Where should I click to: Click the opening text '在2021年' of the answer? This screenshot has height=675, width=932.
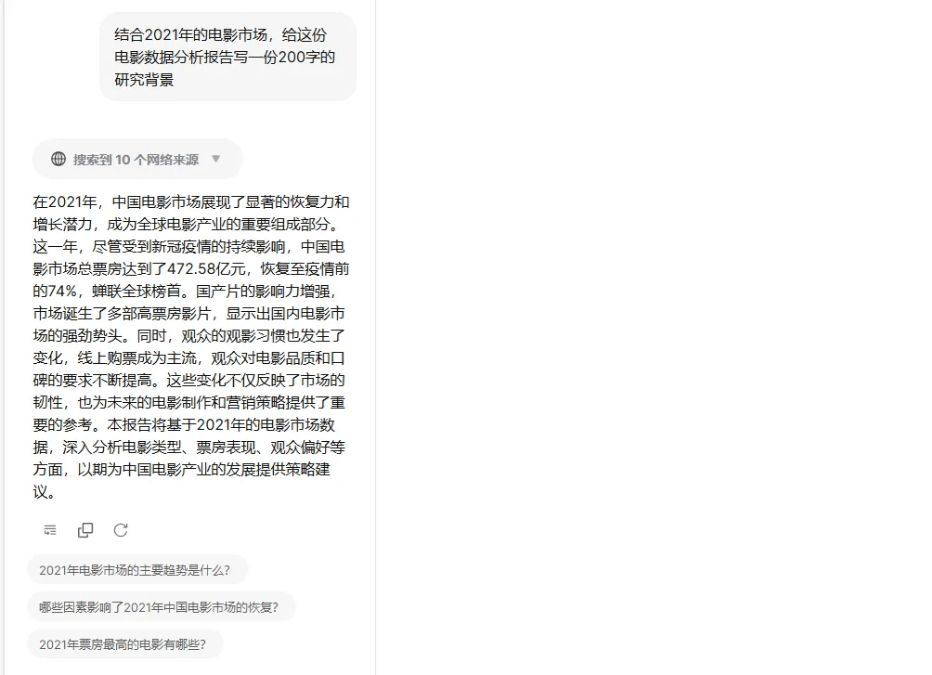pyautogui.click(x=65, y=202)
